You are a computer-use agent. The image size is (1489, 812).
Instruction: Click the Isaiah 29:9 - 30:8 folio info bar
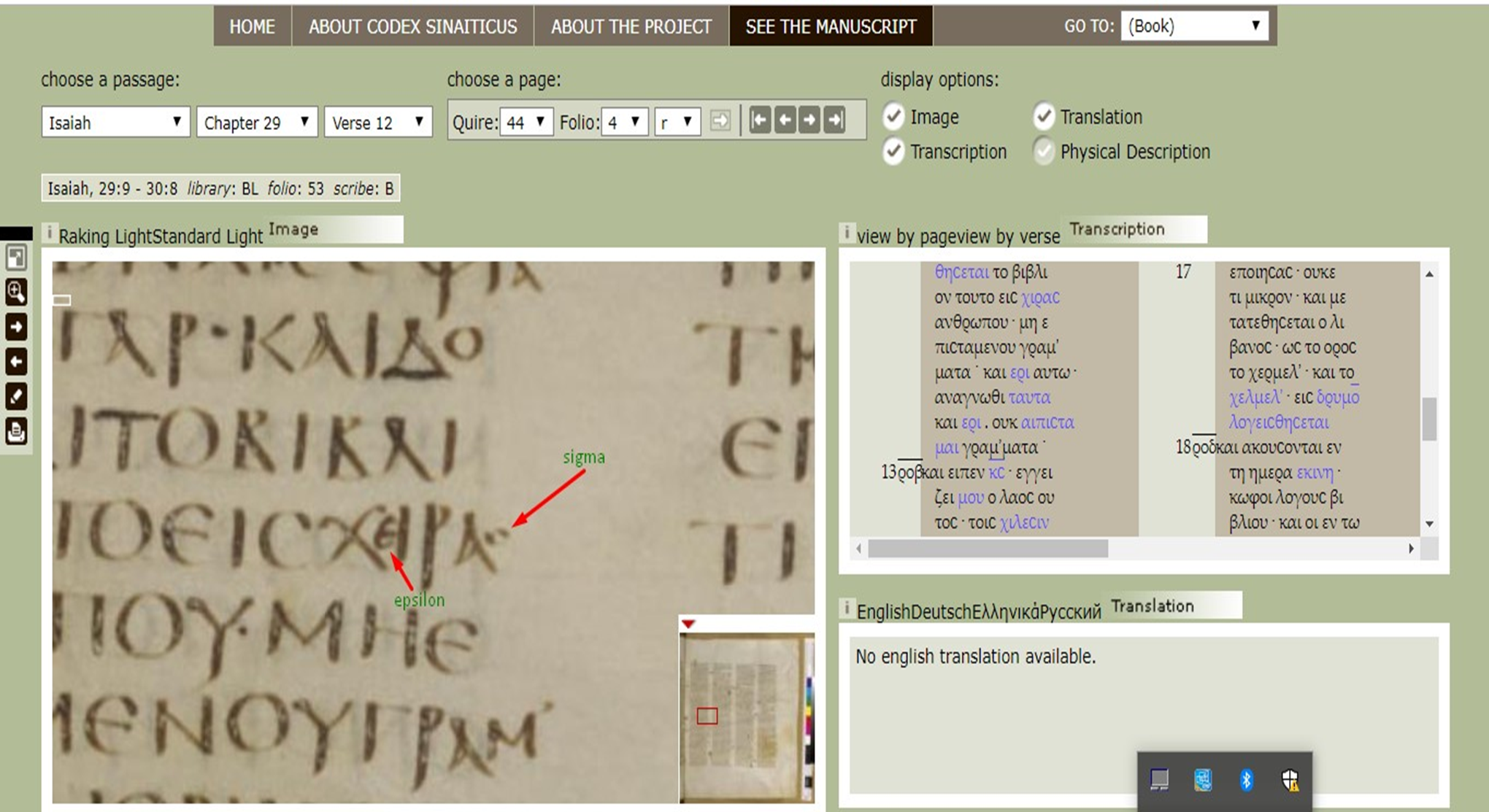tap(220, 188)
